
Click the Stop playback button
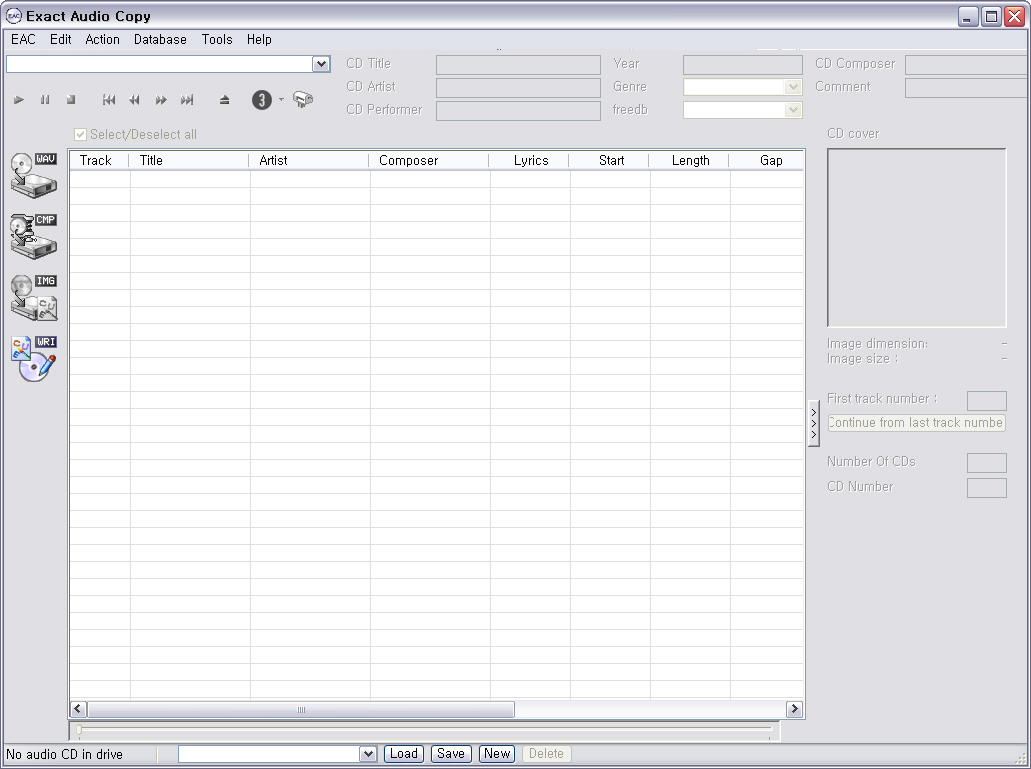[x=71, y=100]
